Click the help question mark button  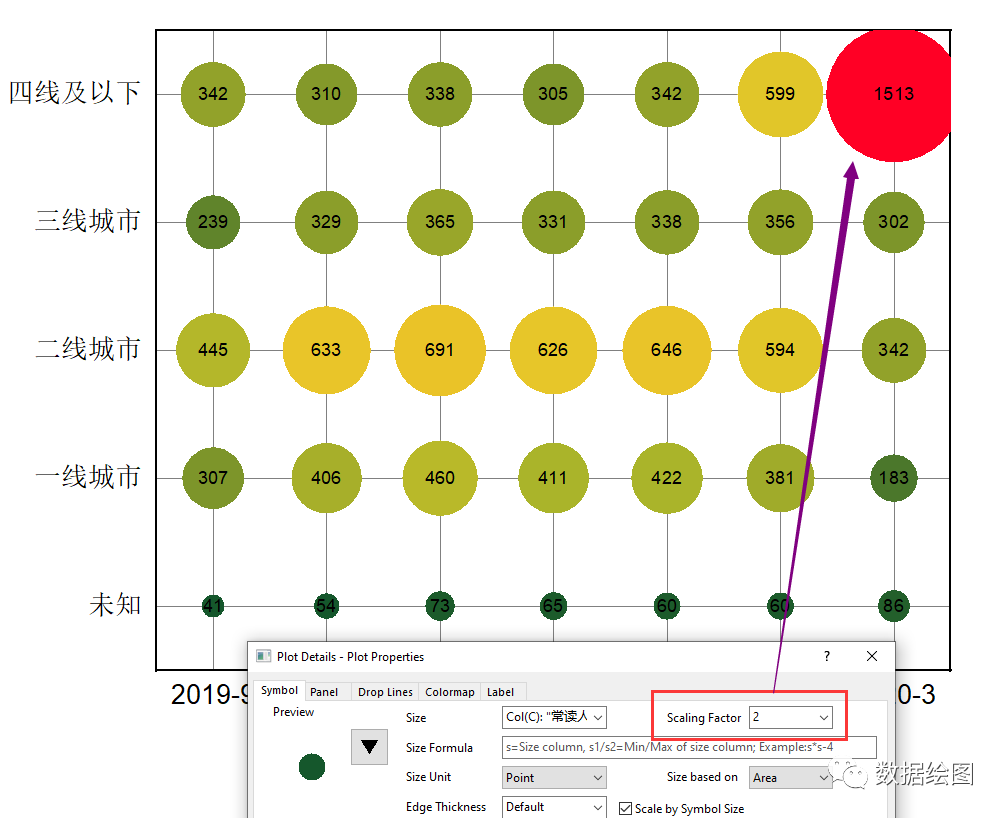tap(826, 657)
